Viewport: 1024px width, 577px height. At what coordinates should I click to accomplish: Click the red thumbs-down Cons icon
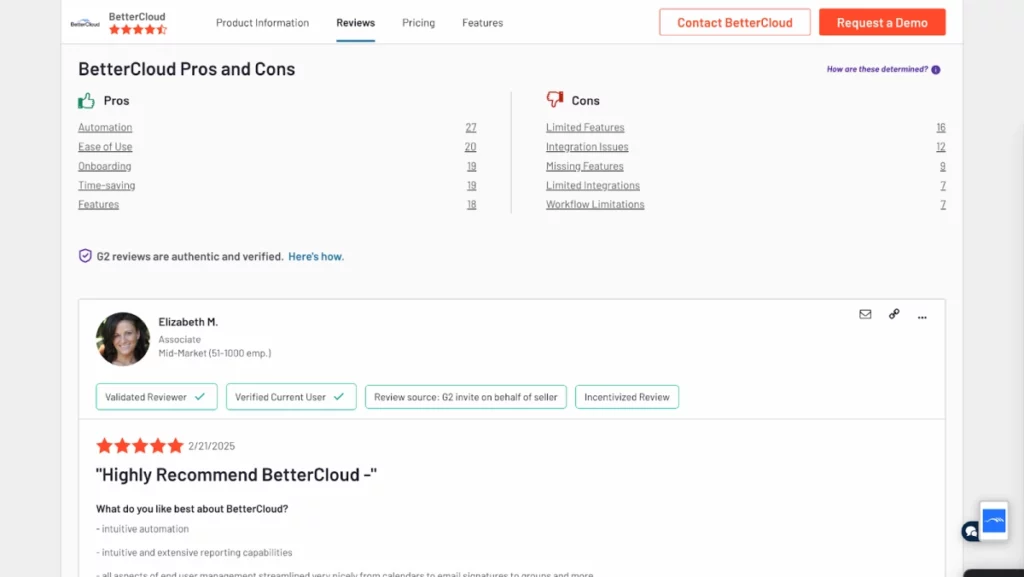554,100
